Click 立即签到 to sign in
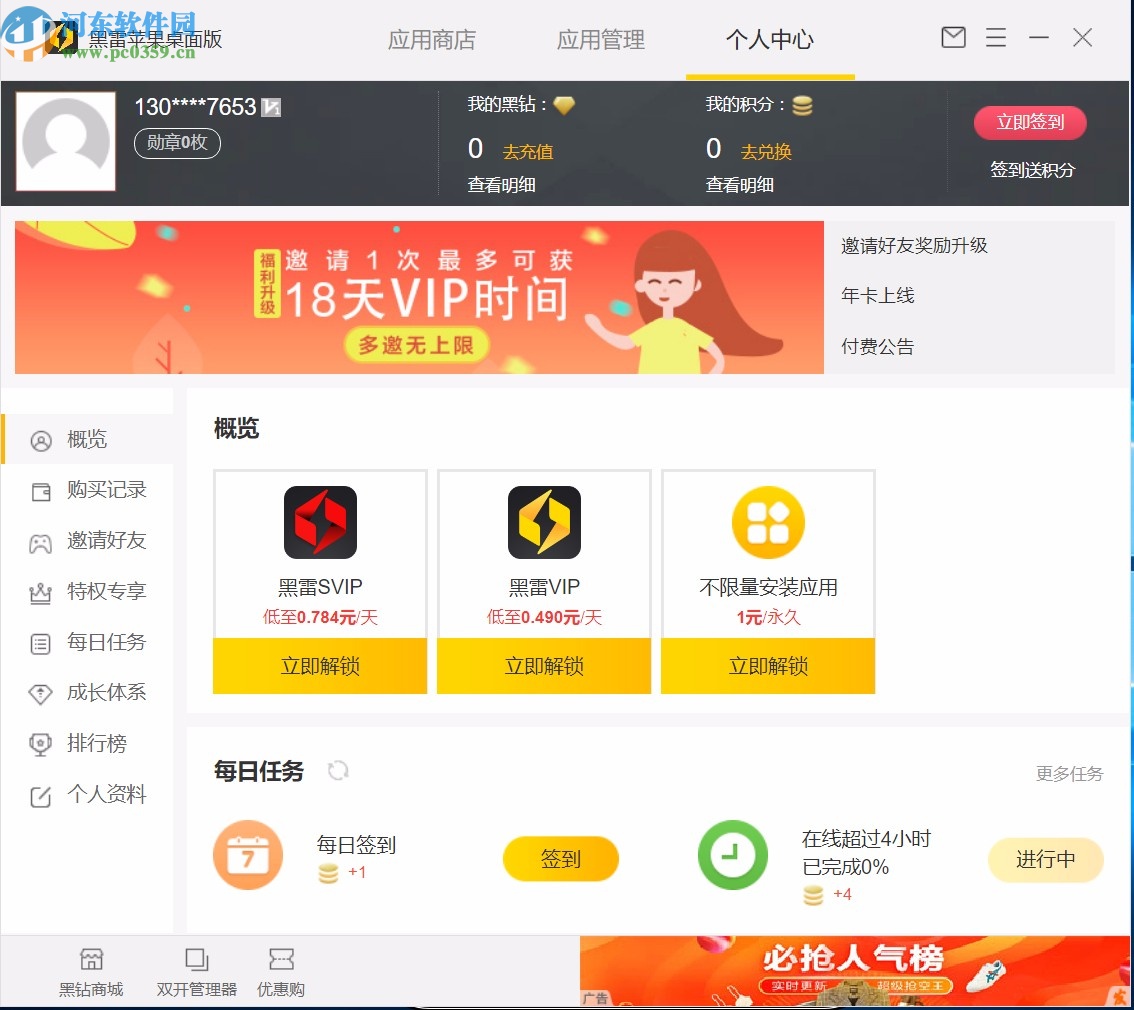This screenshot has width=1134, height=1010. (x=1030, y=122)
